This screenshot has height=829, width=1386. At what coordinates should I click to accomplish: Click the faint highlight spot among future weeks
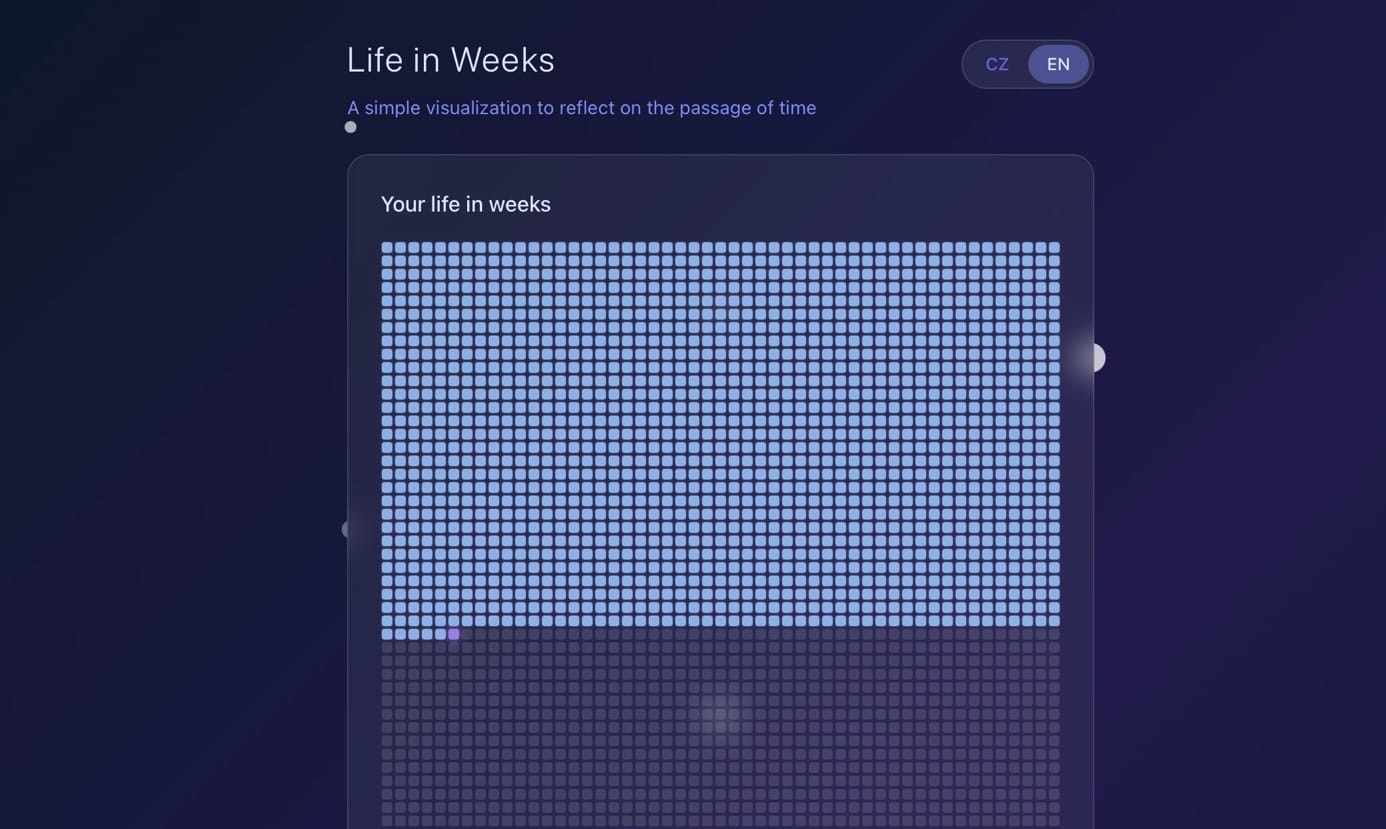pos(719,715)
